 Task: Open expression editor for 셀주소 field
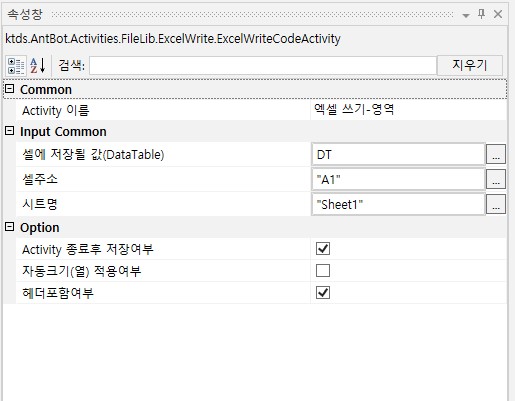click(496, 179)
